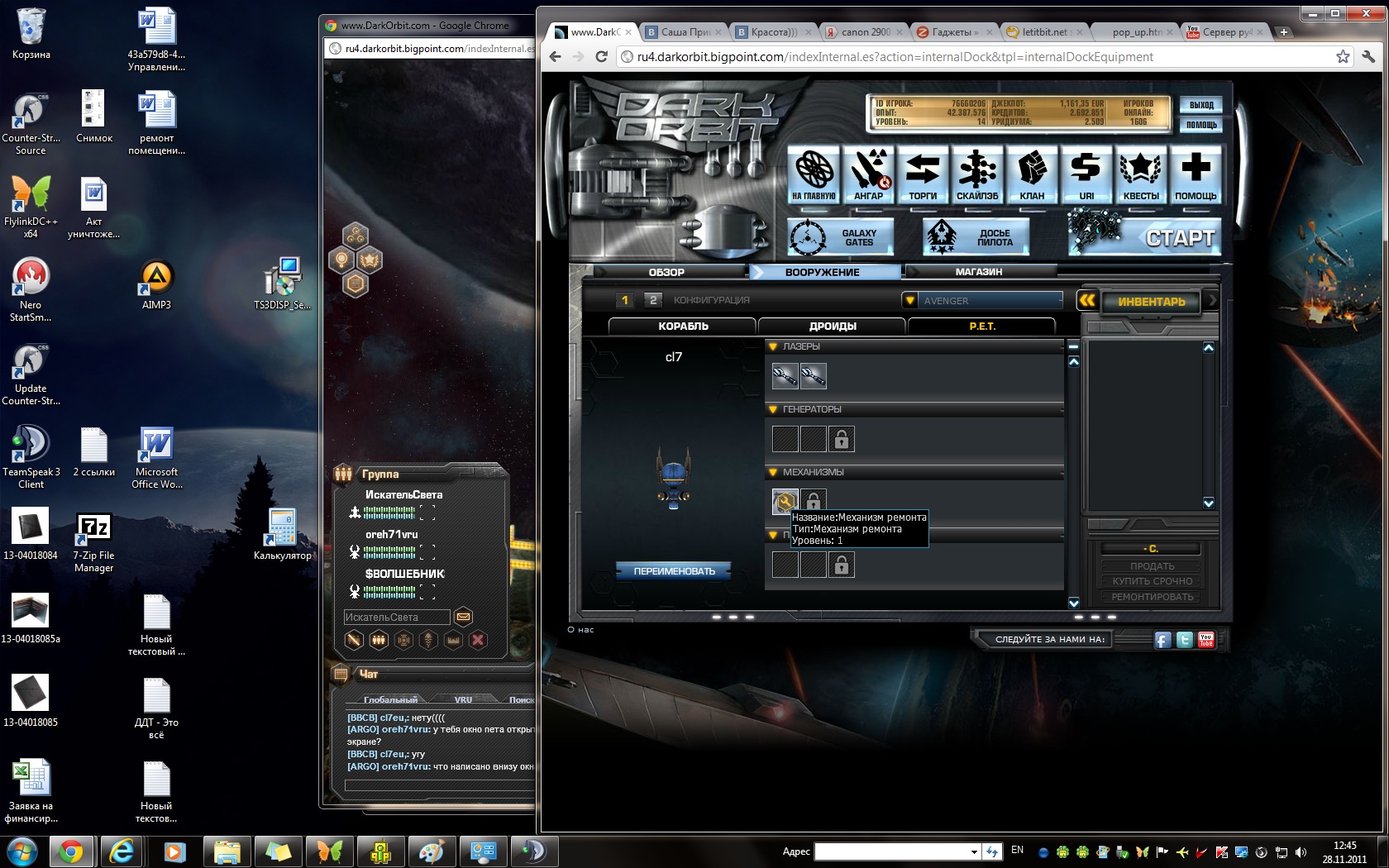
Task: Open the О нас link
Action: pyautogui.click(x=580, y=630)
